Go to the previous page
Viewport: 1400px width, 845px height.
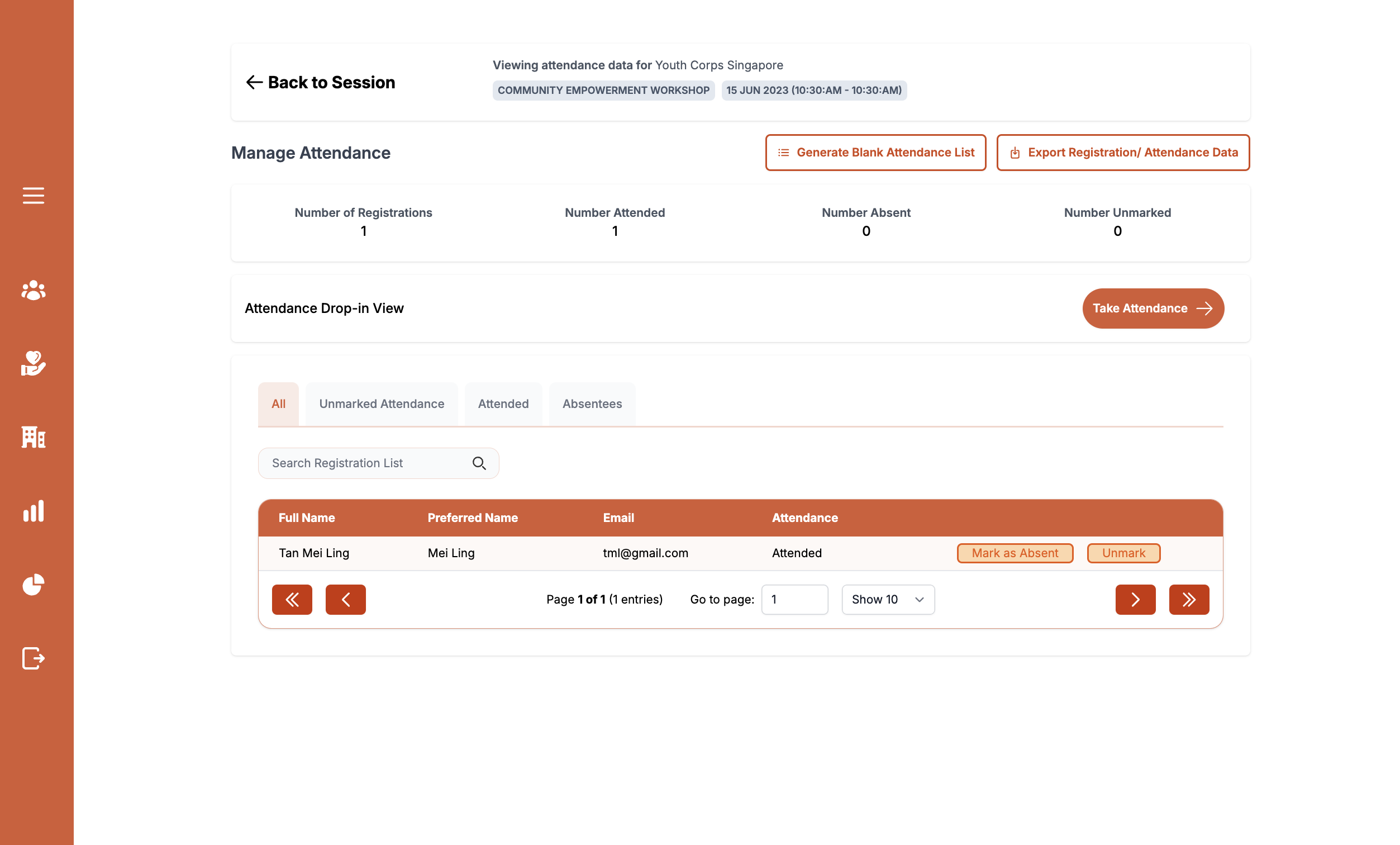[345, 600]
